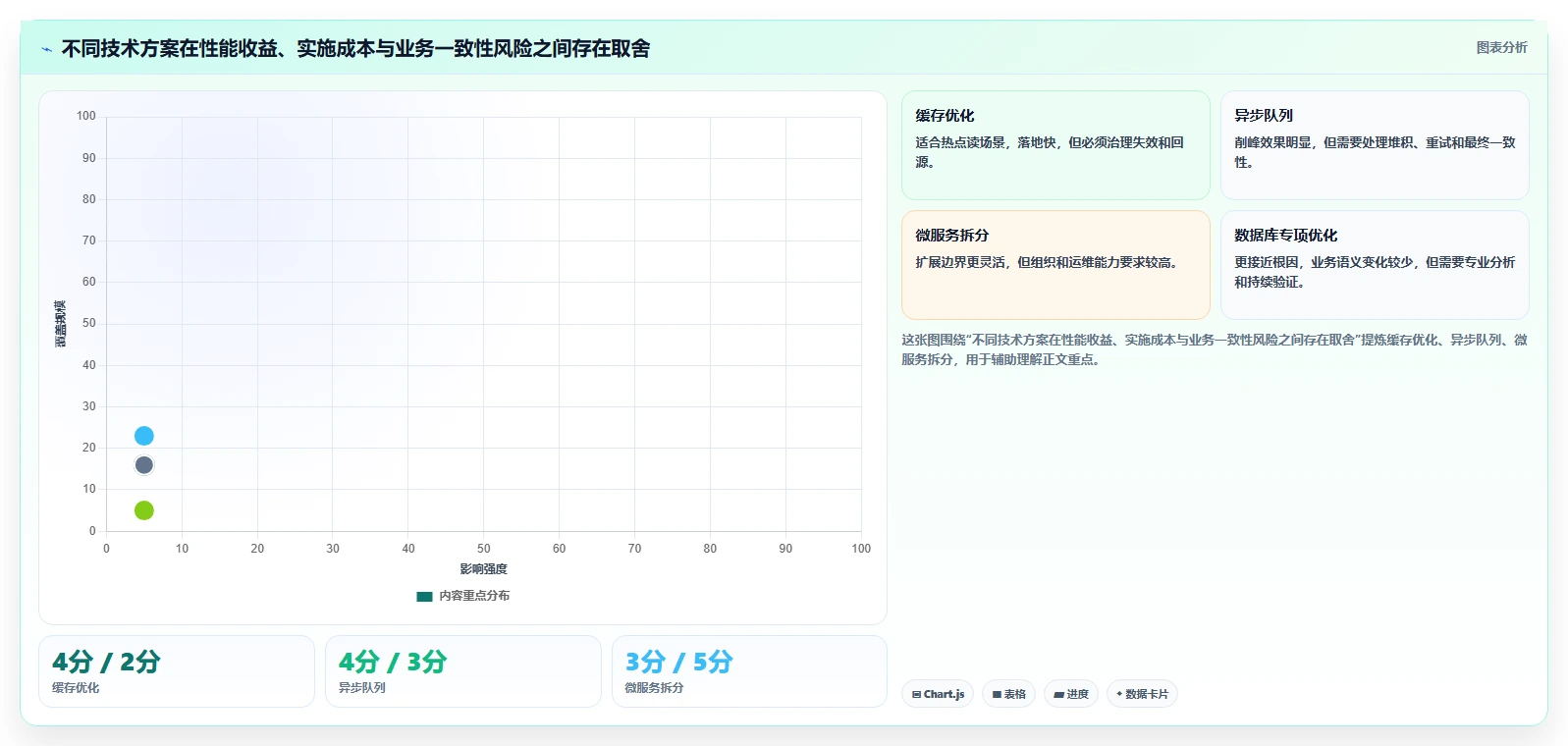Click the text 更接近根因 in 数据库专项优化 card
The image size is (1568, 746).
(x=1267, y=262)
